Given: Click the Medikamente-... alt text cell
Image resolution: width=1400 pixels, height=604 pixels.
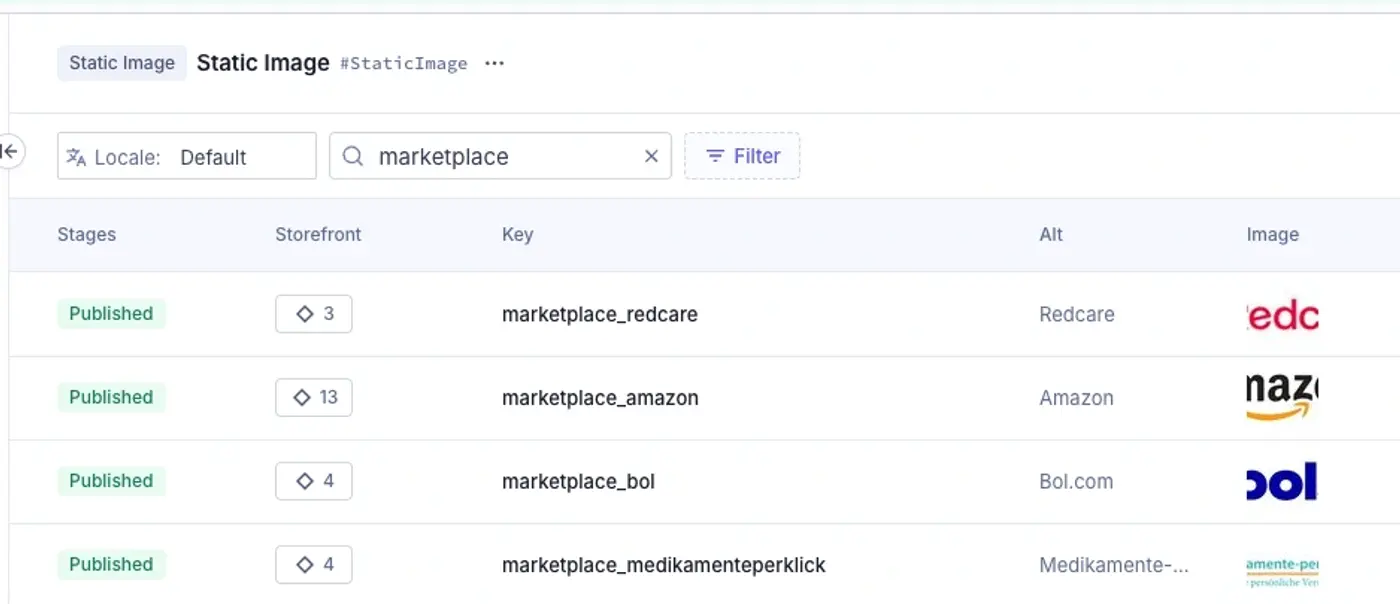Looking at the screenshot, I should click(x=1114, y=565).
